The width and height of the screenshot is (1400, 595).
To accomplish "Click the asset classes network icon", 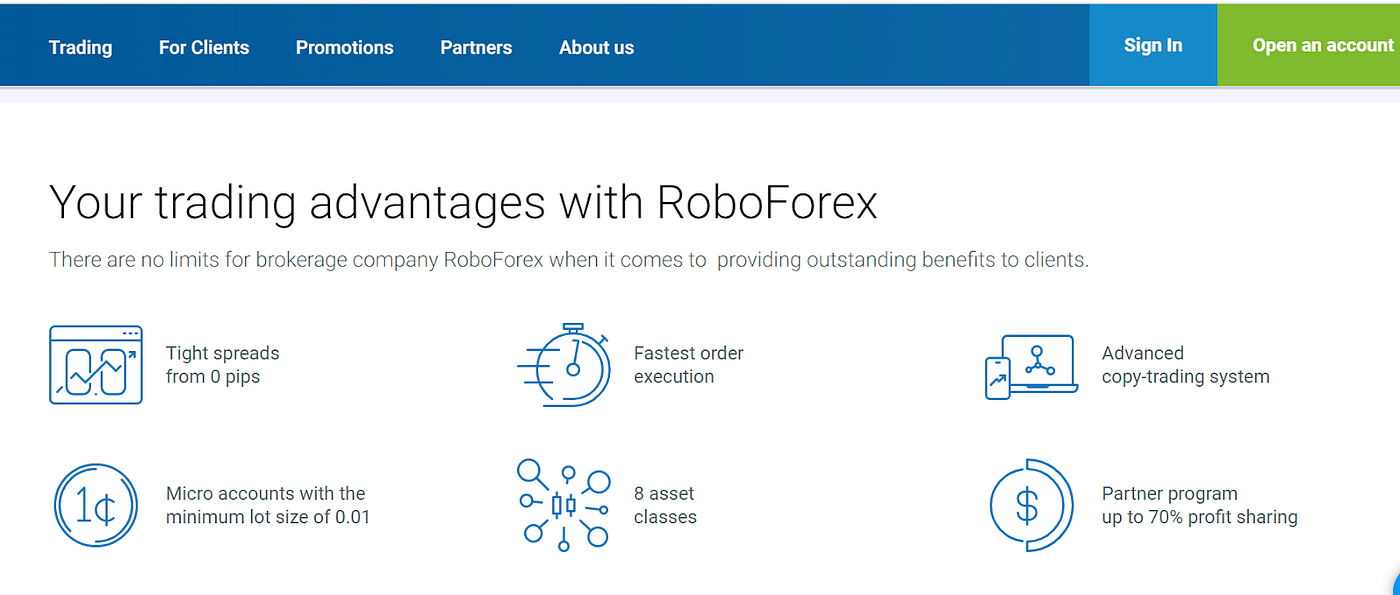I will pos(564,505).
